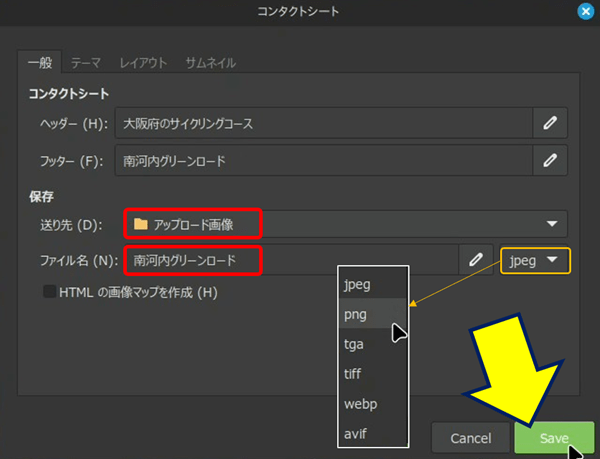Switch to the レイアウト tab

(143, 63)
